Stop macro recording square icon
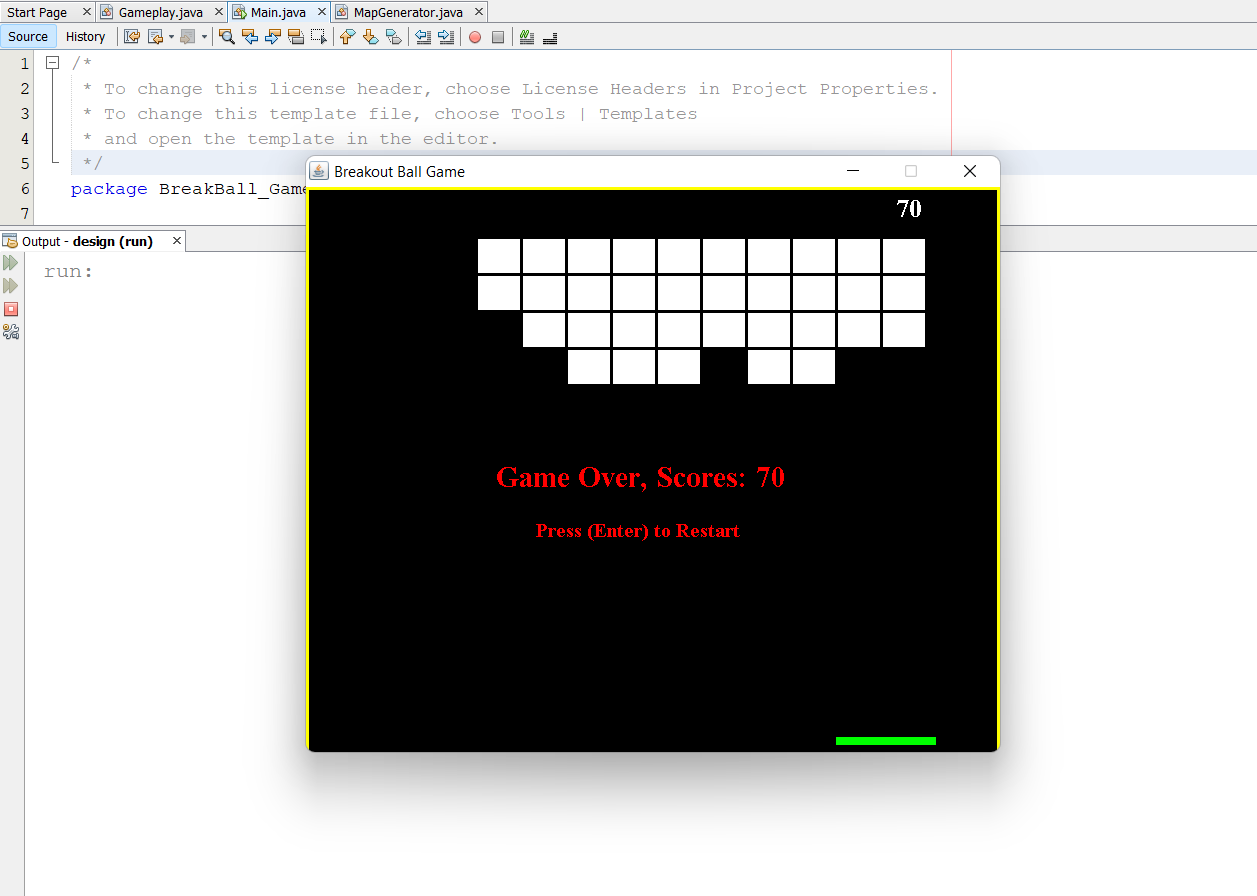Screen dimensions: 1257x896 pos(498,37)
